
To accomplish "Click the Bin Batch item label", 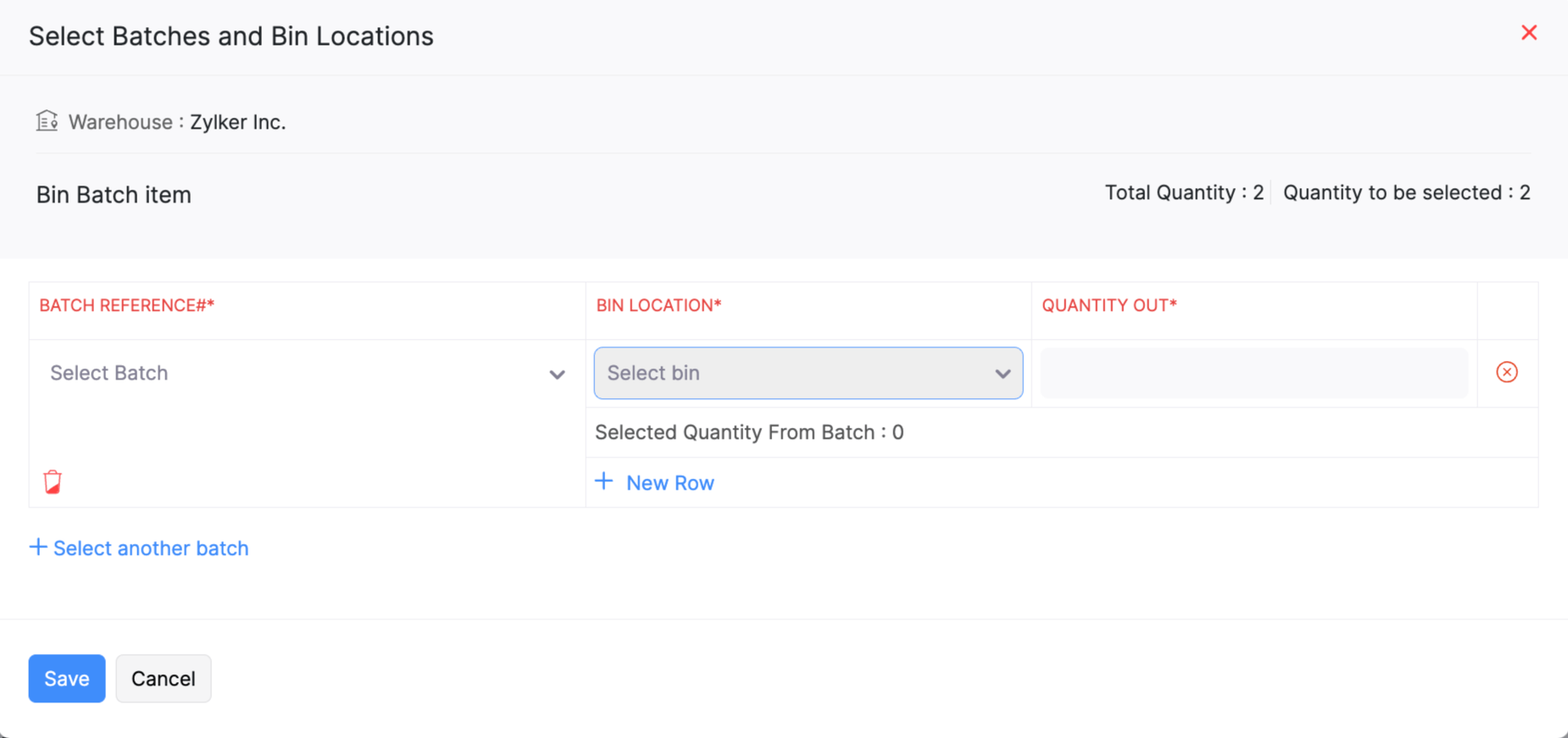I will [x=113, y=194].
